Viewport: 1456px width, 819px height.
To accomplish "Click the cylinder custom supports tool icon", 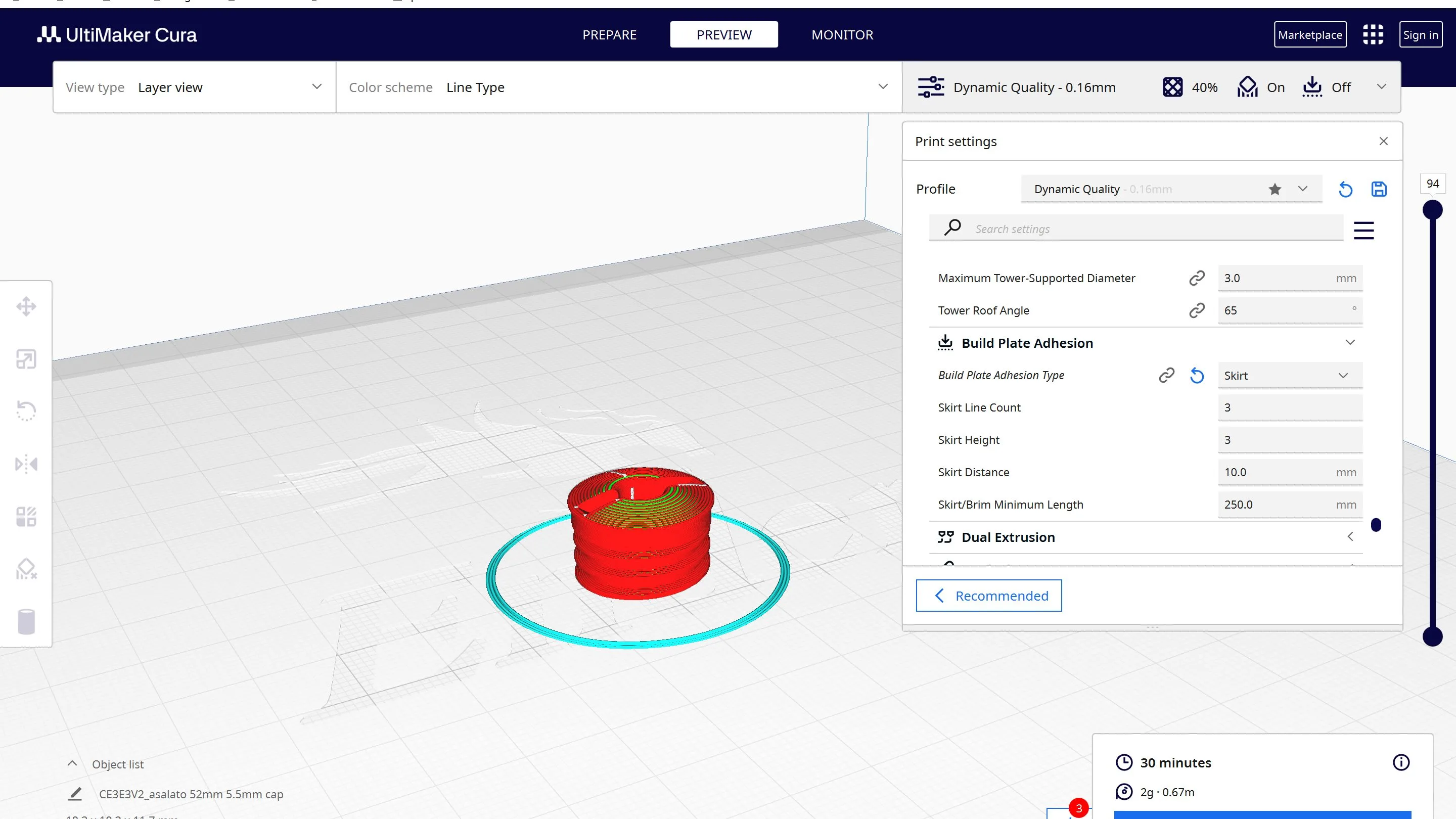I will point(26,621).
